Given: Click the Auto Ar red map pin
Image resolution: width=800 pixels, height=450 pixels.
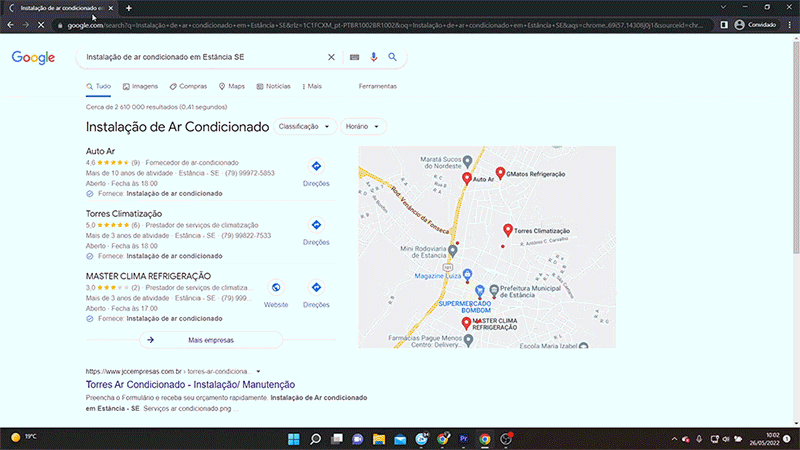Looking at the screenshot, I should [x=466, y=178].
